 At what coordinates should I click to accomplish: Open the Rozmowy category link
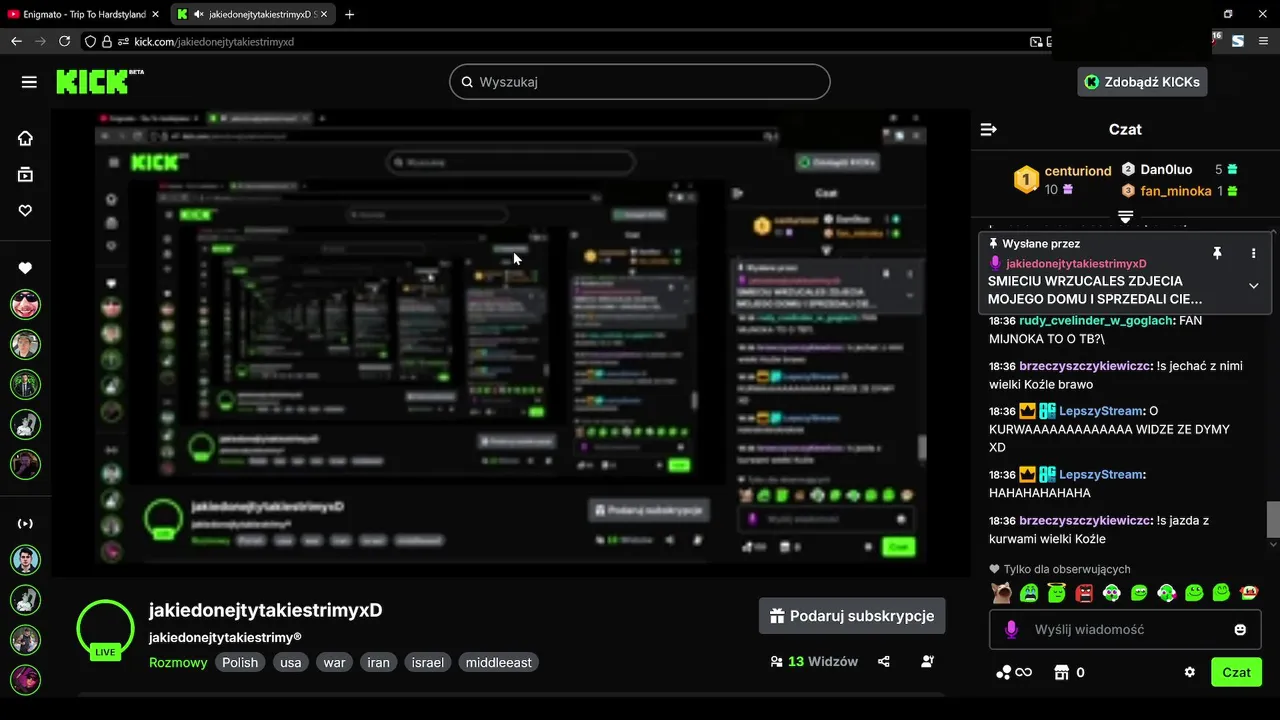pyautogui.click(x=178, y=662)
